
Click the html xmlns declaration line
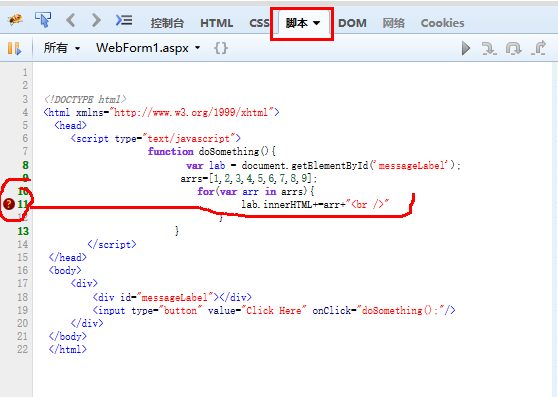tap(161, 112)
